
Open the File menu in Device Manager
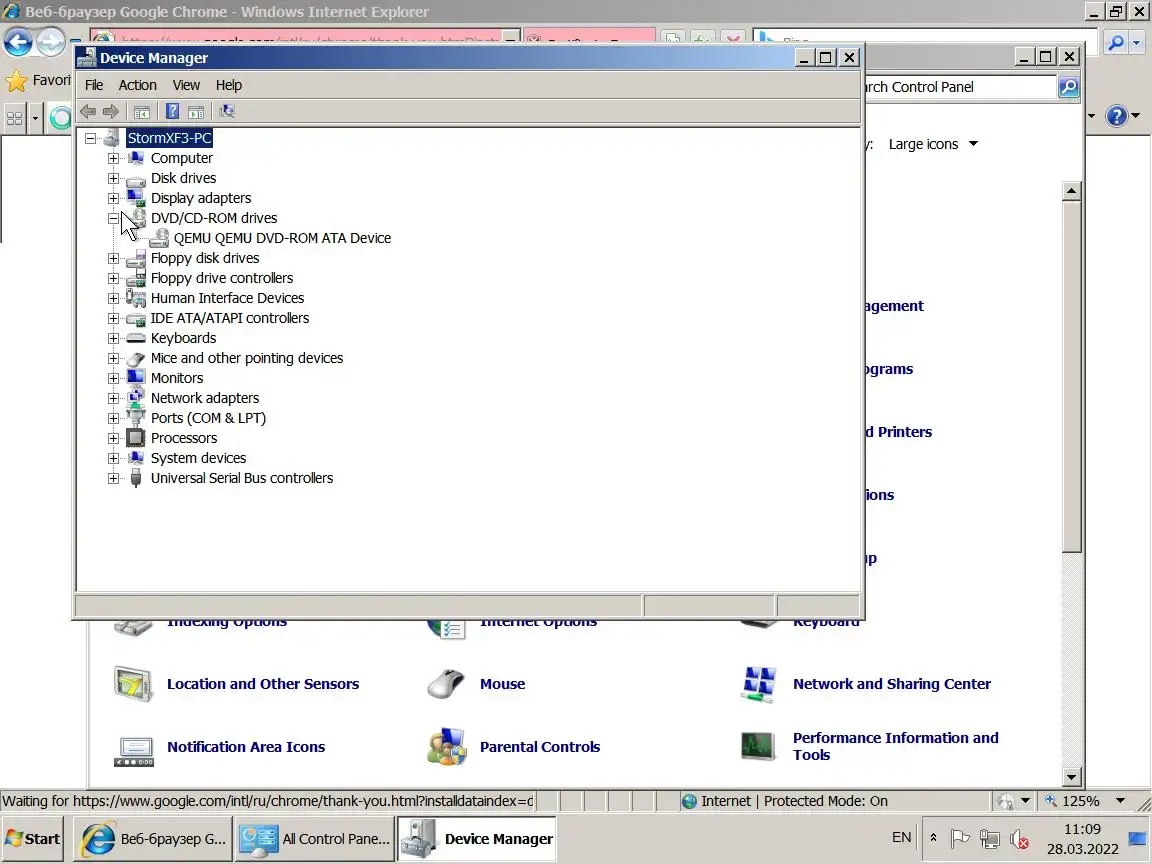point(94,85)
